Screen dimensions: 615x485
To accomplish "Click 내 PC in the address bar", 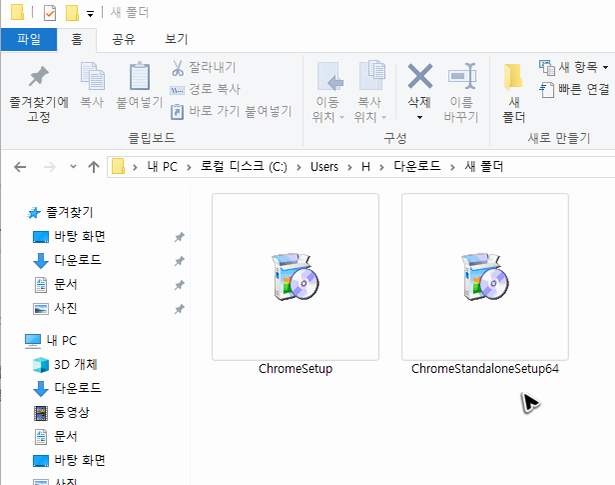I will coord(162,167).
